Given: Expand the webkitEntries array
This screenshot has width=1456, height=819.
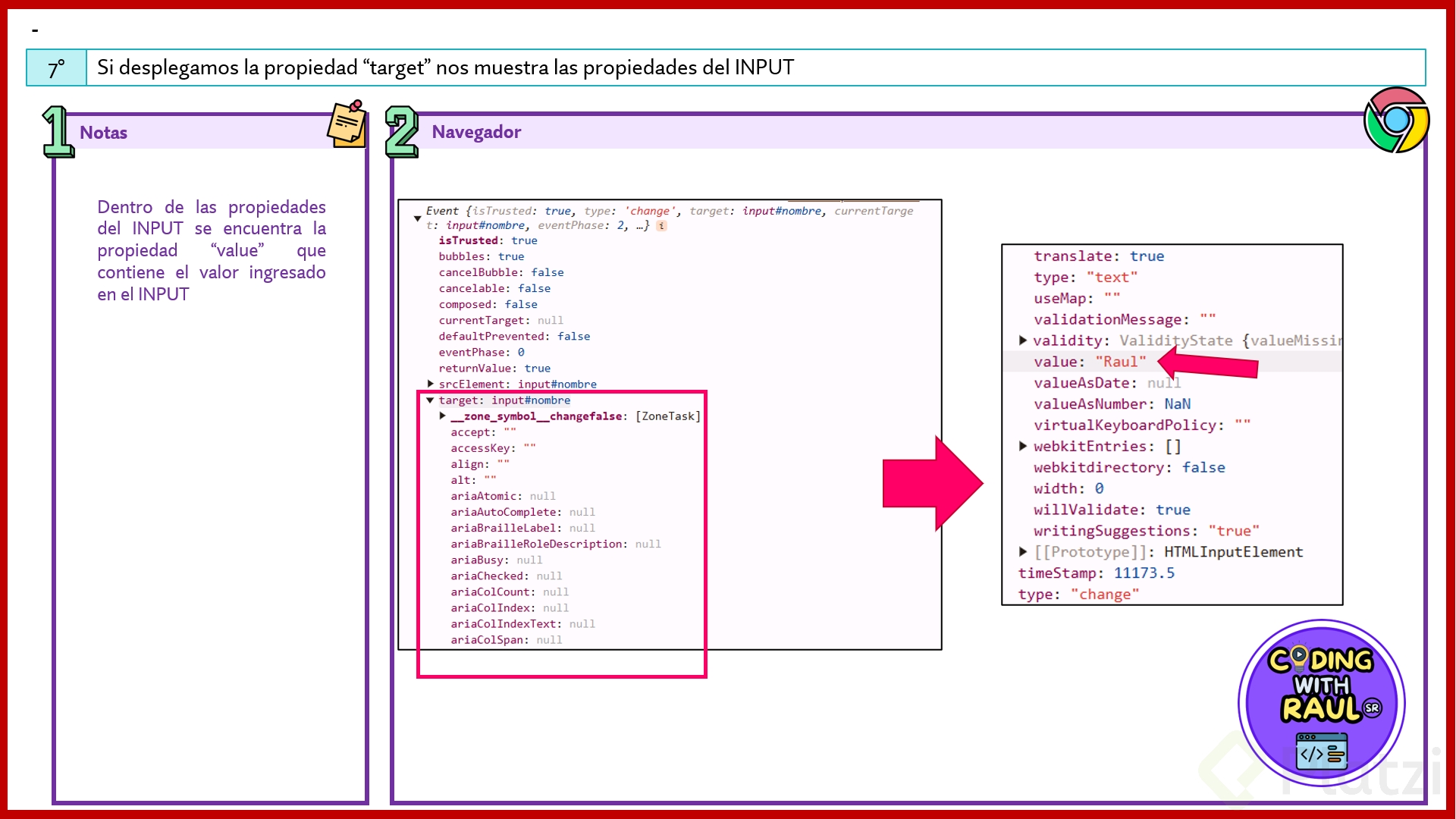Looking at the screenshot, I should coord(1023,446).
